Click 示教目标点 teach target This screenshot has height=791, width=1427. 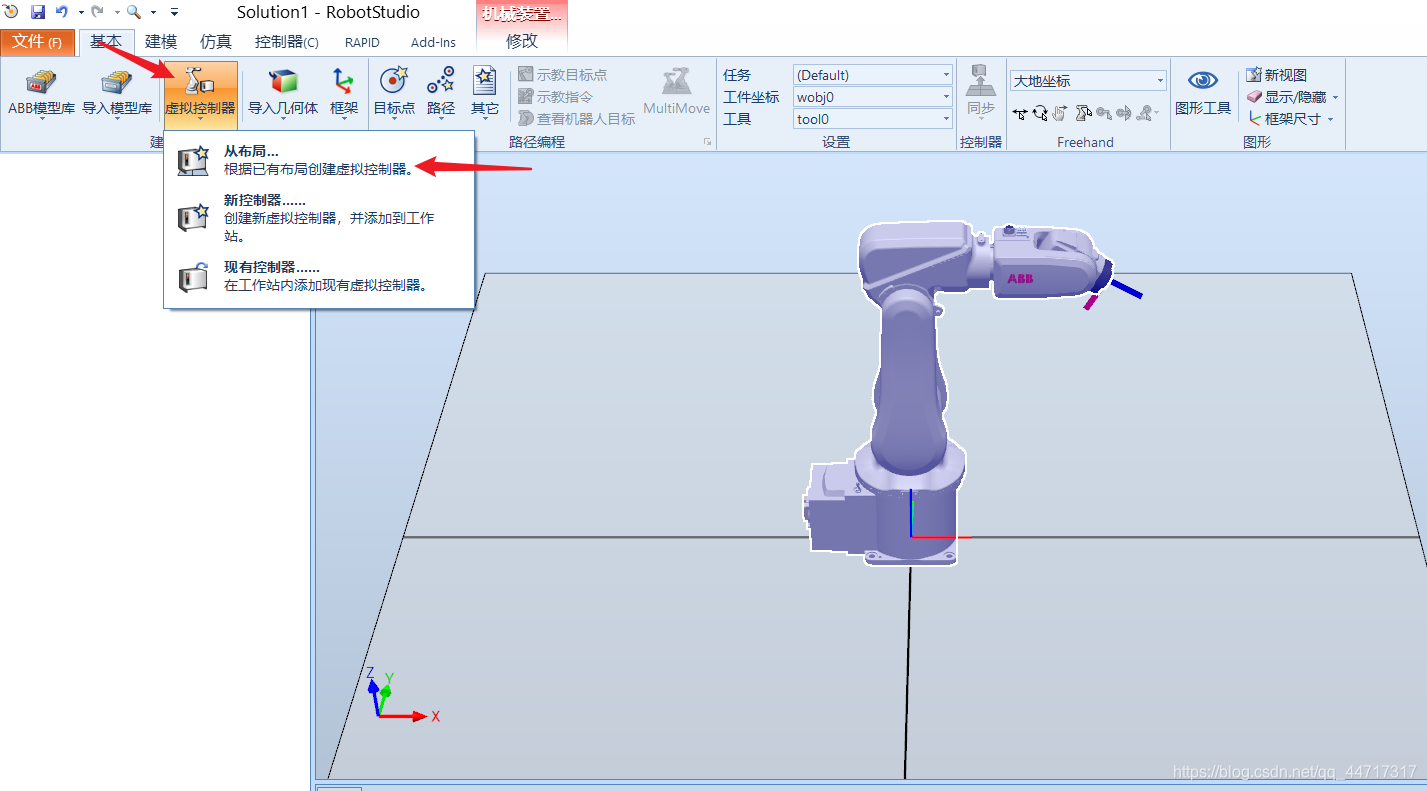(562, 75)
